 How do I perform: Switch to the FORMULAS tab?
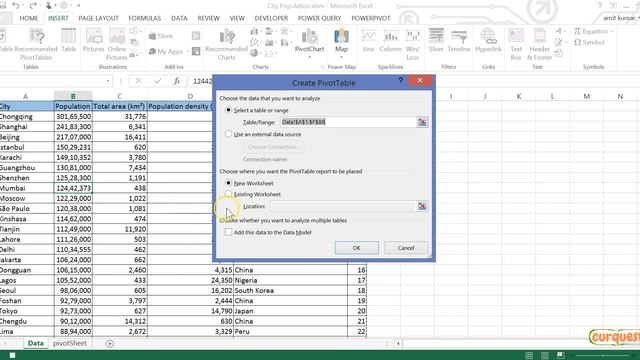pyautogui.click(x=144, y=18)
